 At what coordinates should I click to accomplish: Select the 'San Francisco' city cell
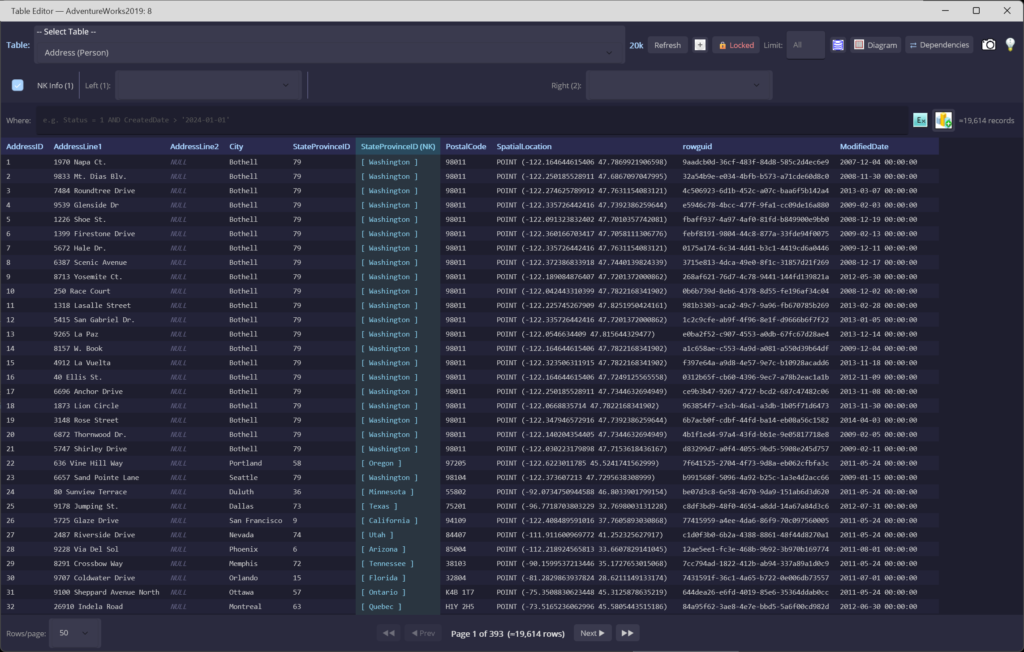click(255, 521)
